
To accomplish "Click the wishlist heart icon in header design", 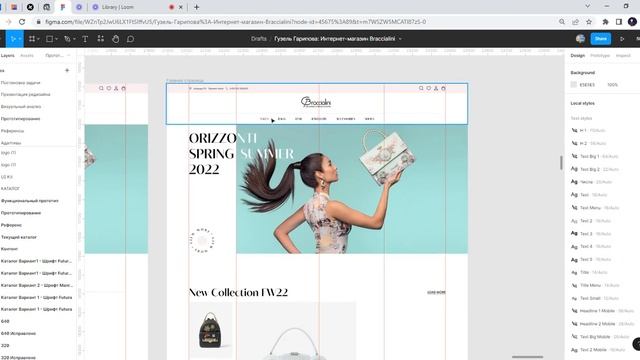I will click(x=429, y=88).
